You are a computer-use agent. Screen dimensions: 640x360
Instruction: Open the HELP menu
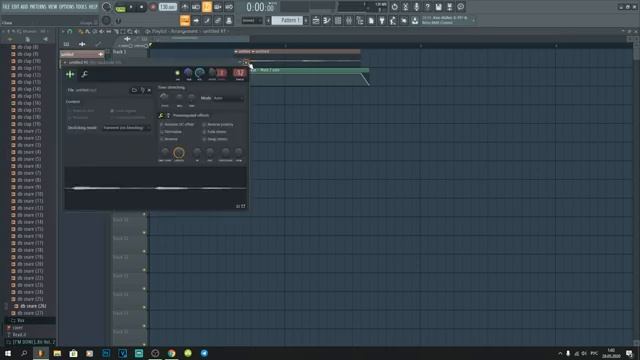coord(93,7)
